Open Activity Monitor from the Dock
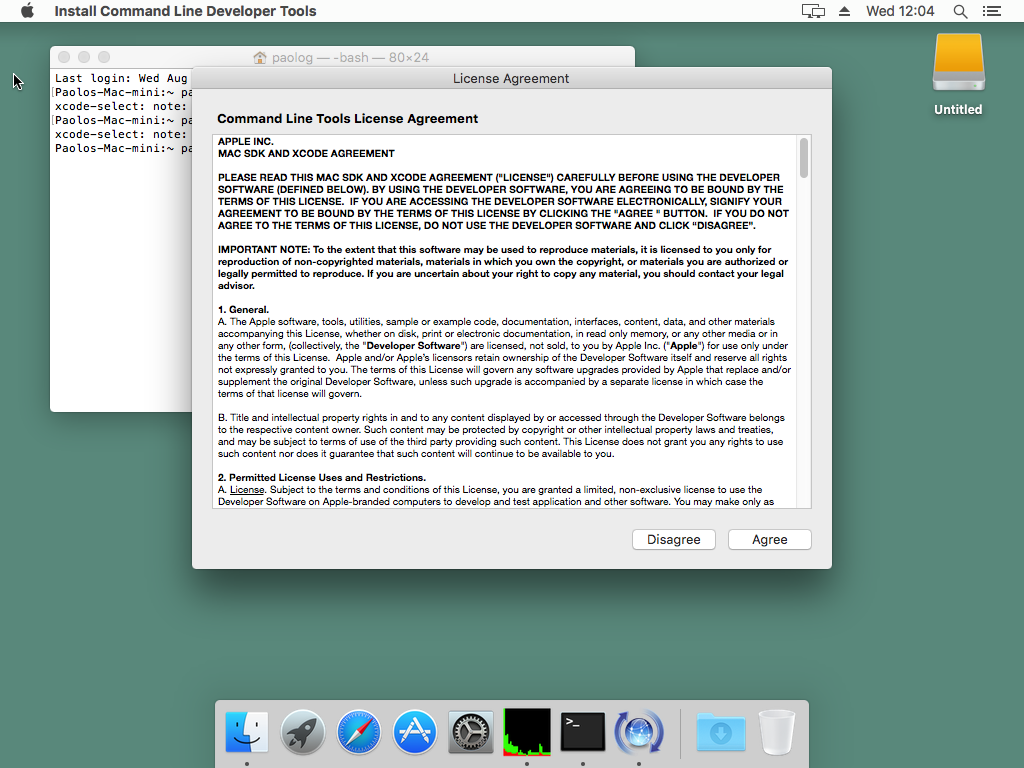Screen dimensions: 1024x768 pos(526,732)
